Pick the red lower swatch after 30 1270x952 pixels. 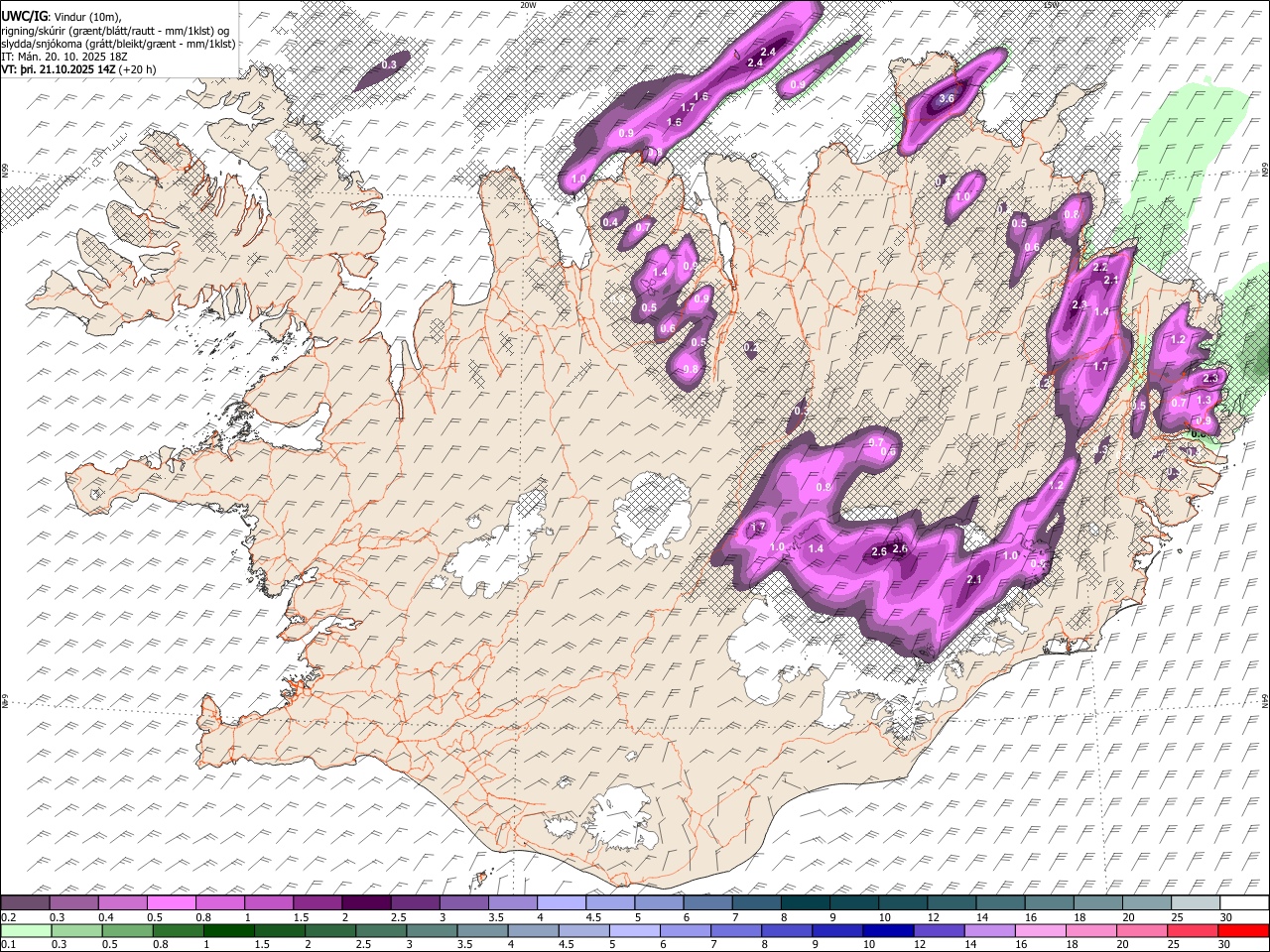pyautogui.click(x=1244, y=930)
